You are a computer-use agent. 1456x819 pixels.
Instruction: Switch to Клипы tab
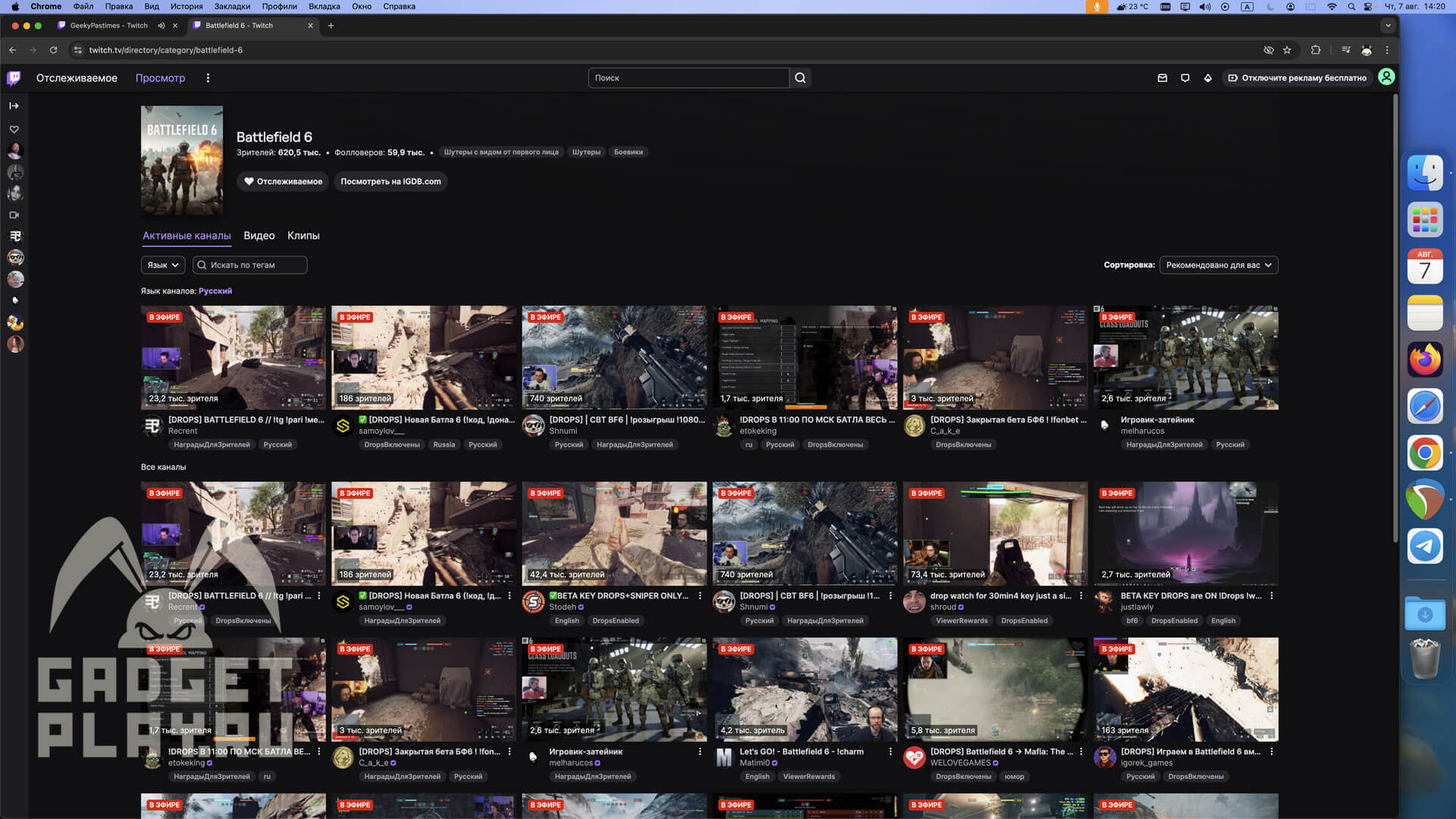[303, 236]
